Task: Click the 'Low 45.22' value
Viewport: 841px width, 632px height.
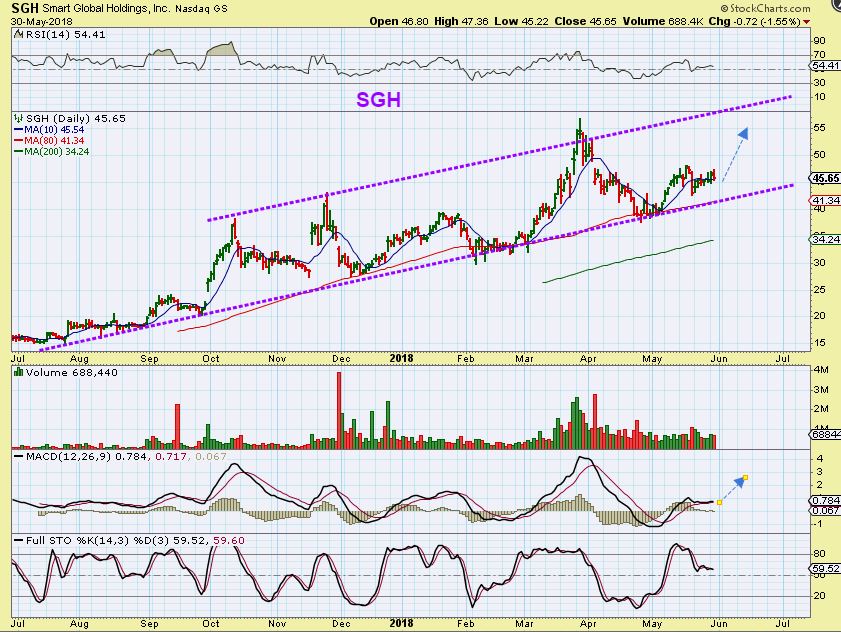Action: tap(521, 21)
